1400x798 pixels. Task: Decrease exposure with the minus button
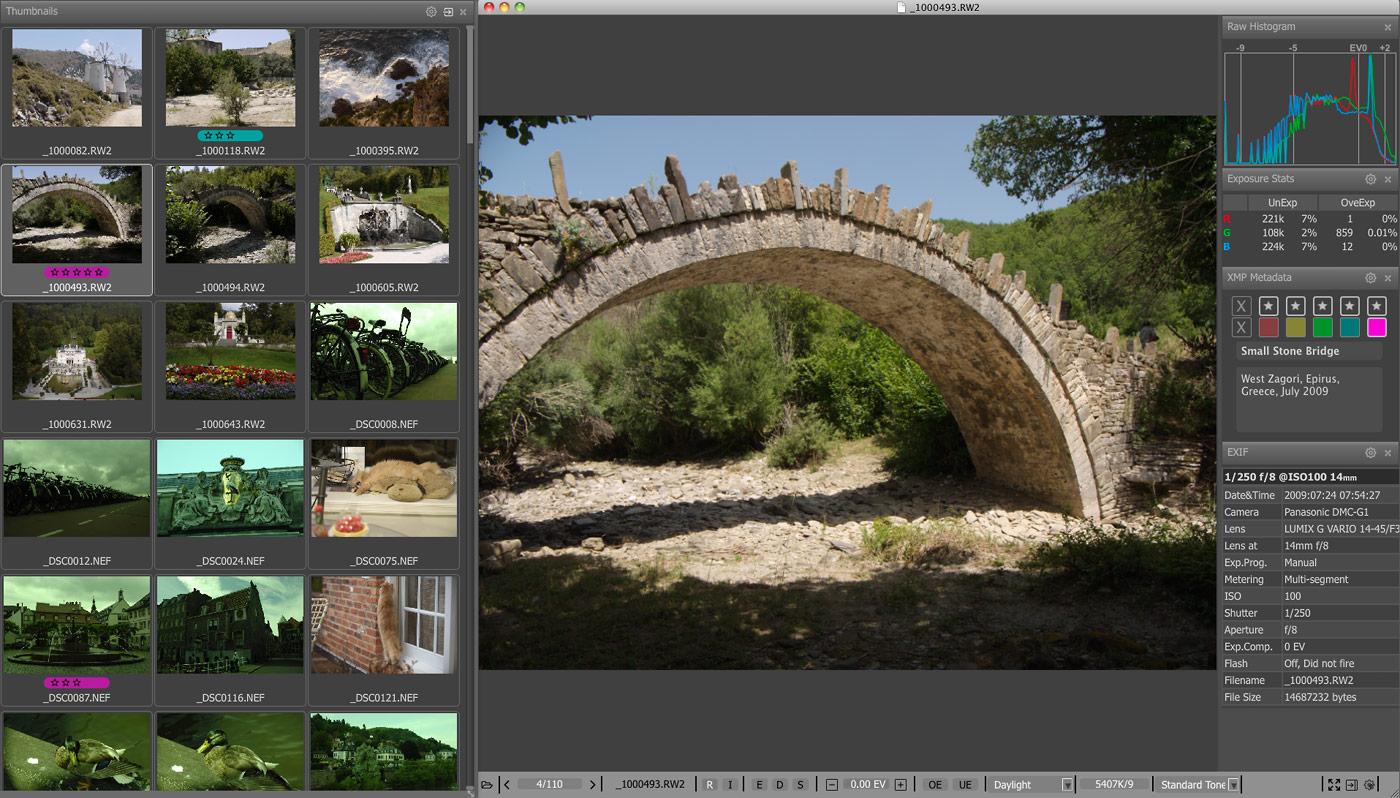tap(831, 785)
